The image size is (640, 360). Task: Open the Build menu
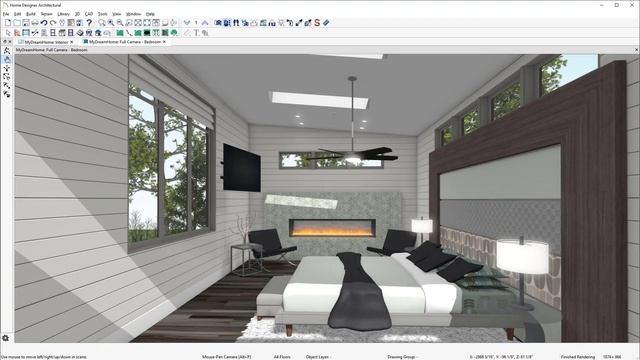31,14
